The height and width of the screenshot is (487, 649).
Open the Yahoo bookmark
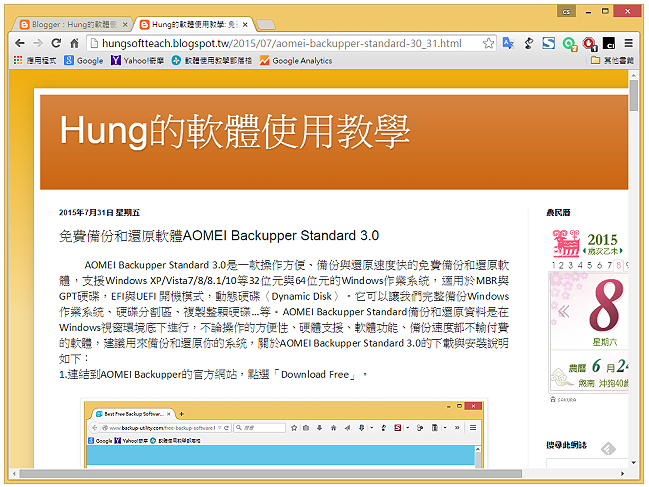pos(137,60)
